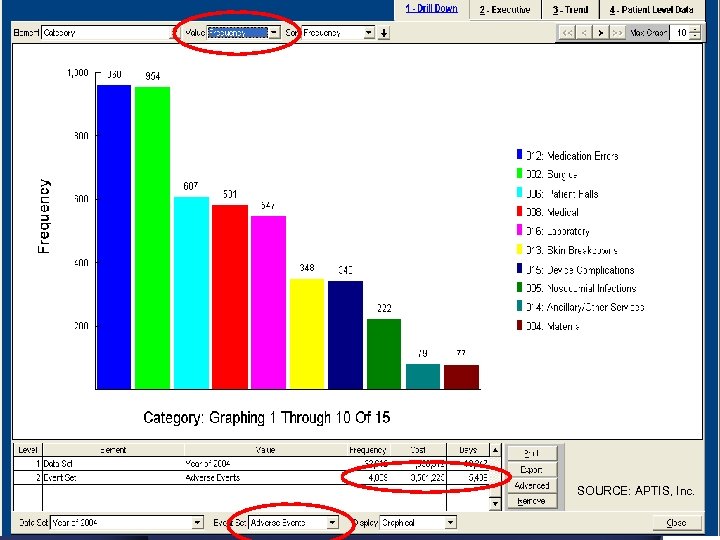Switch to the 1 - Drill Down tab
The image size is (720, 540).
point(432,9)
